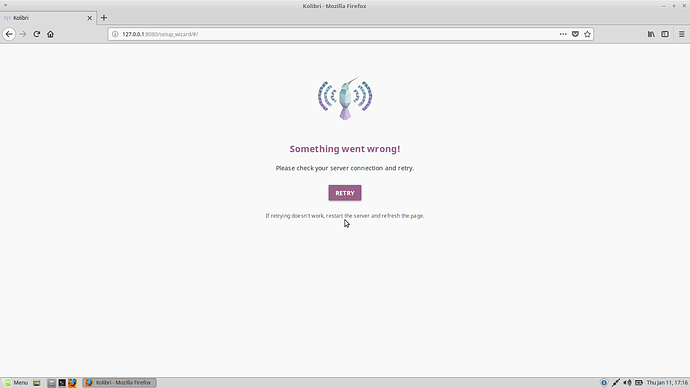Image resolution: width=690 pixels, height=388 pixels.
Task: Select the 'Something went wrong!' heading
Action: (x=345, y=149)
